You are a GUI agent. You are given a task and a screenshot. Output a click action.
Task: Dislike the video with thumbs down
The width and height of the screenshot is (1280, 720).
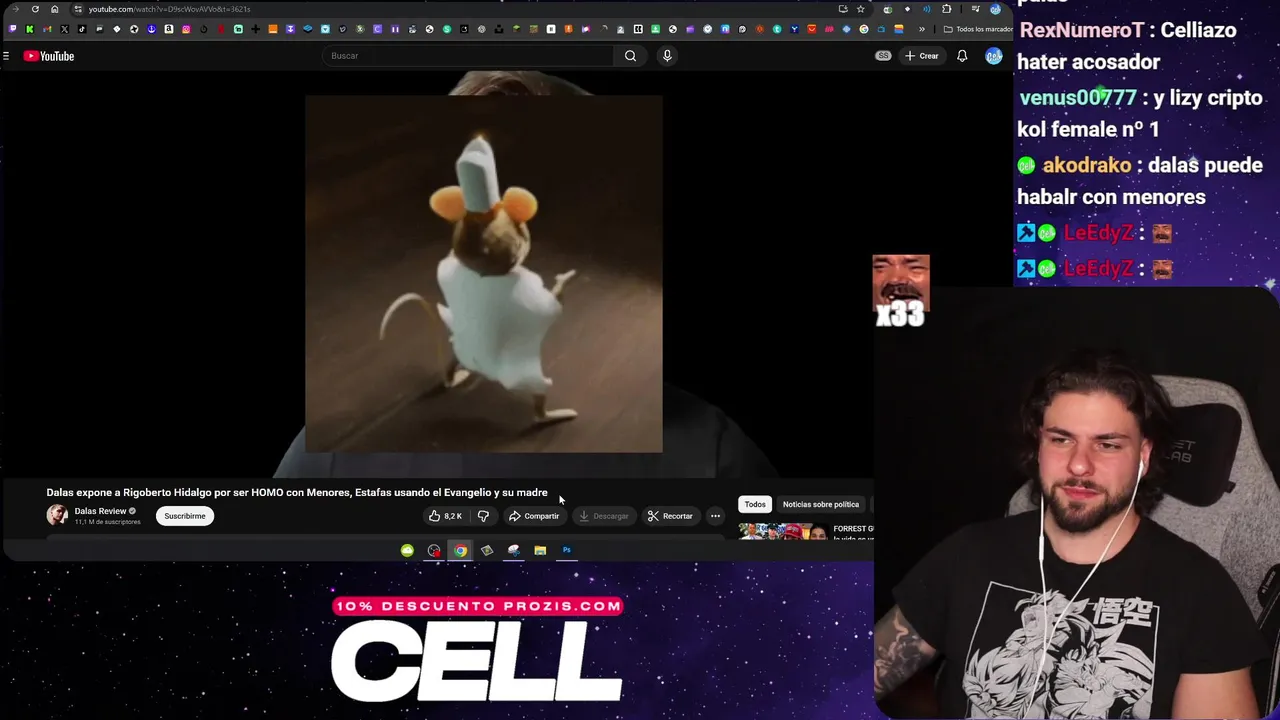[x=483, y=516]
